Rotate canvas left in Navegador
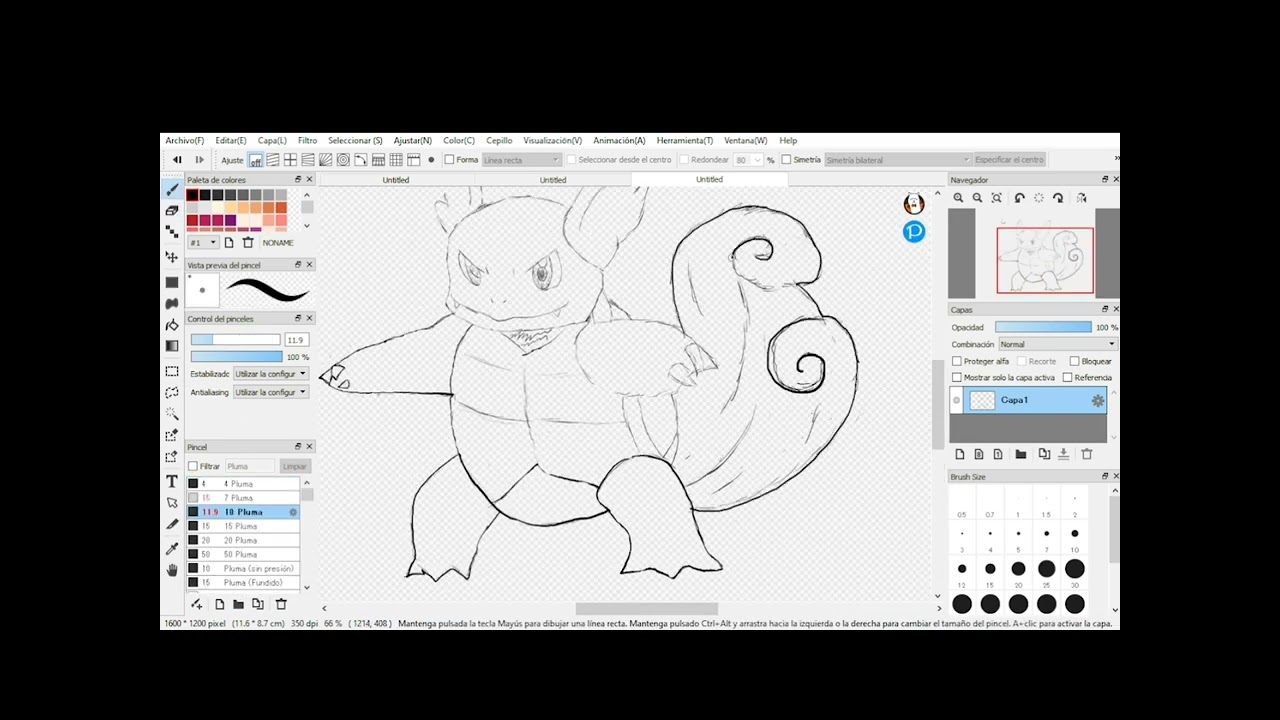This screenshot has height=720, width=1280. (x=1019, y=198)
